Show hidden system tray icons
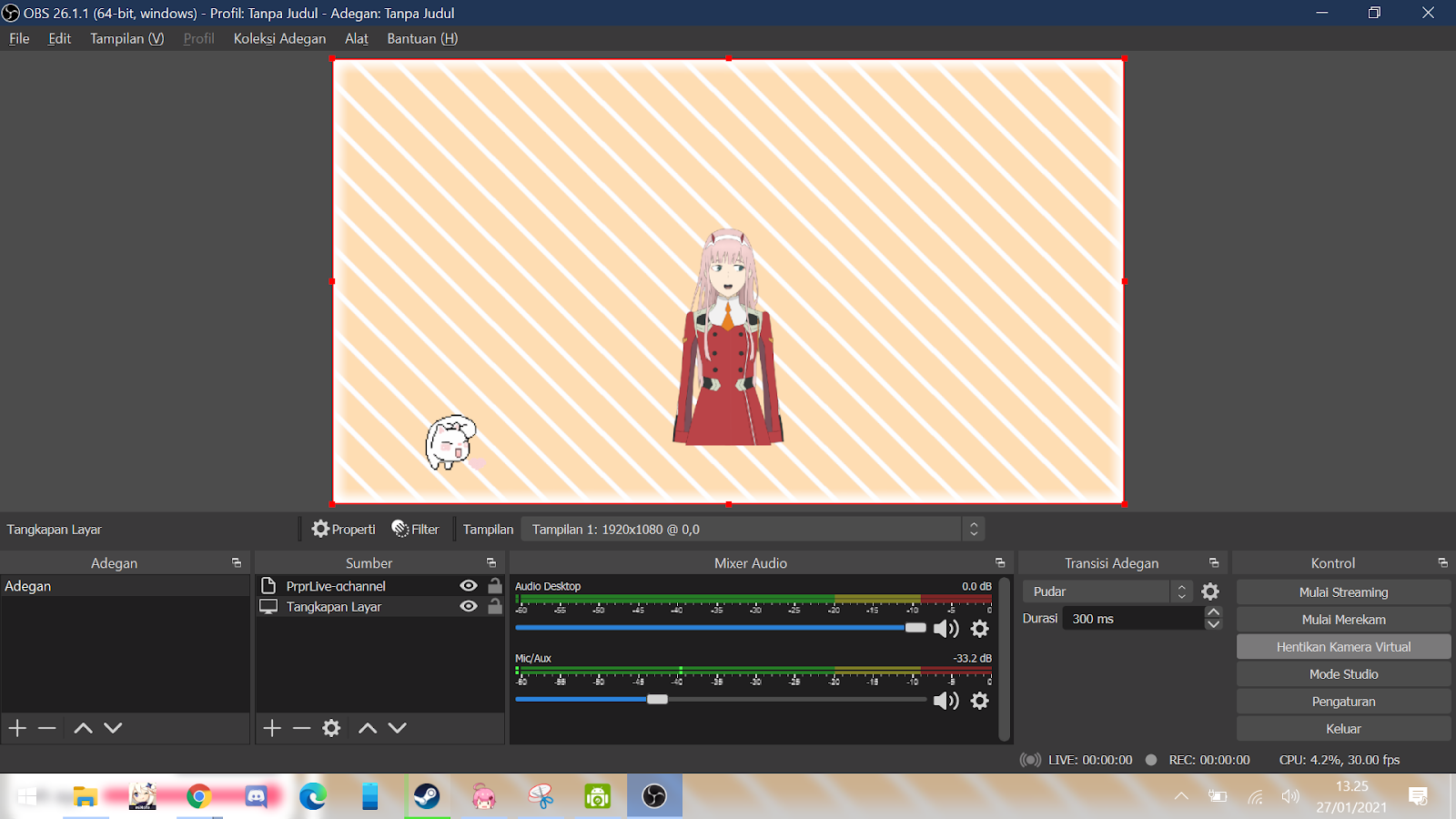 pyautogui.click(x=1181, y=796)
